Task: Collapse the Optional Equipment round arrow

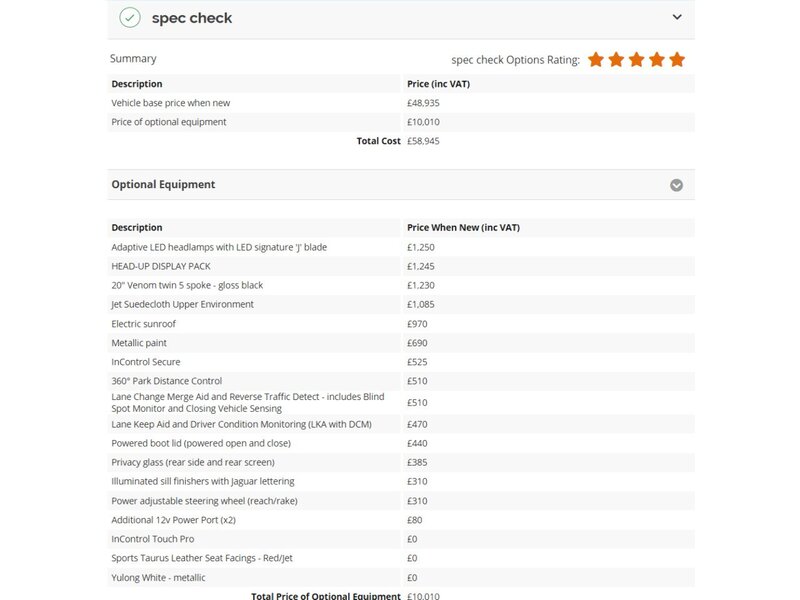Action: point(677,185)
